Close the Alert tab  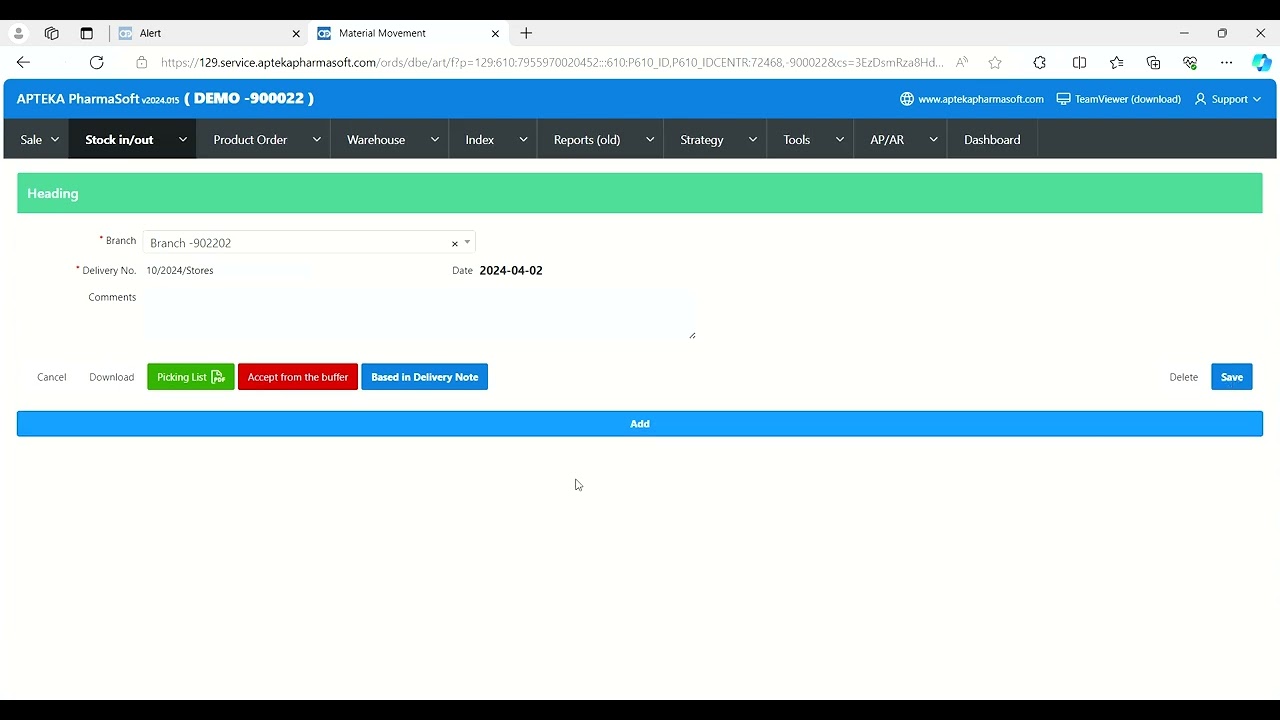pyautogui.click(x=296, y=33)
